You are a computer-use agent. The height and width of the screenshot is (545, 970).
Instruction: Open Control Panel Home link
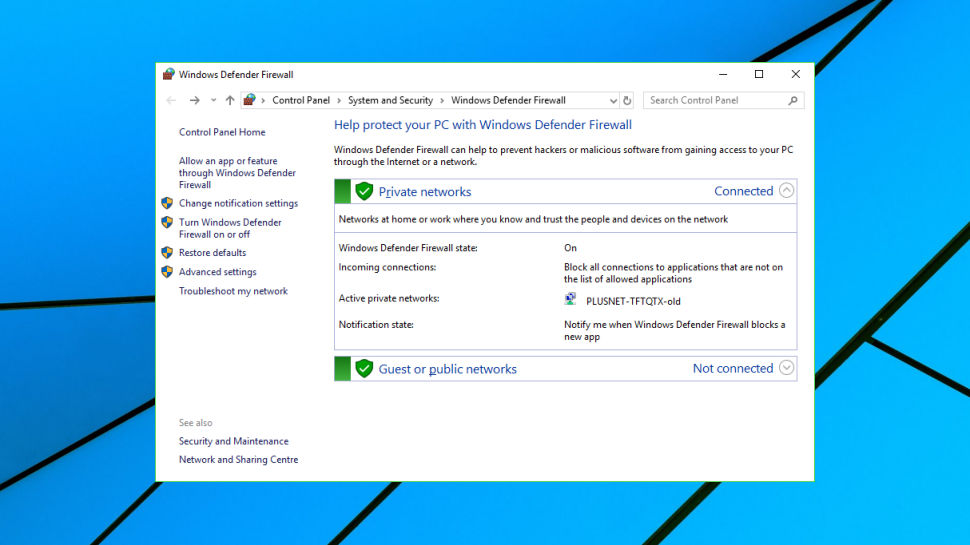222,132
